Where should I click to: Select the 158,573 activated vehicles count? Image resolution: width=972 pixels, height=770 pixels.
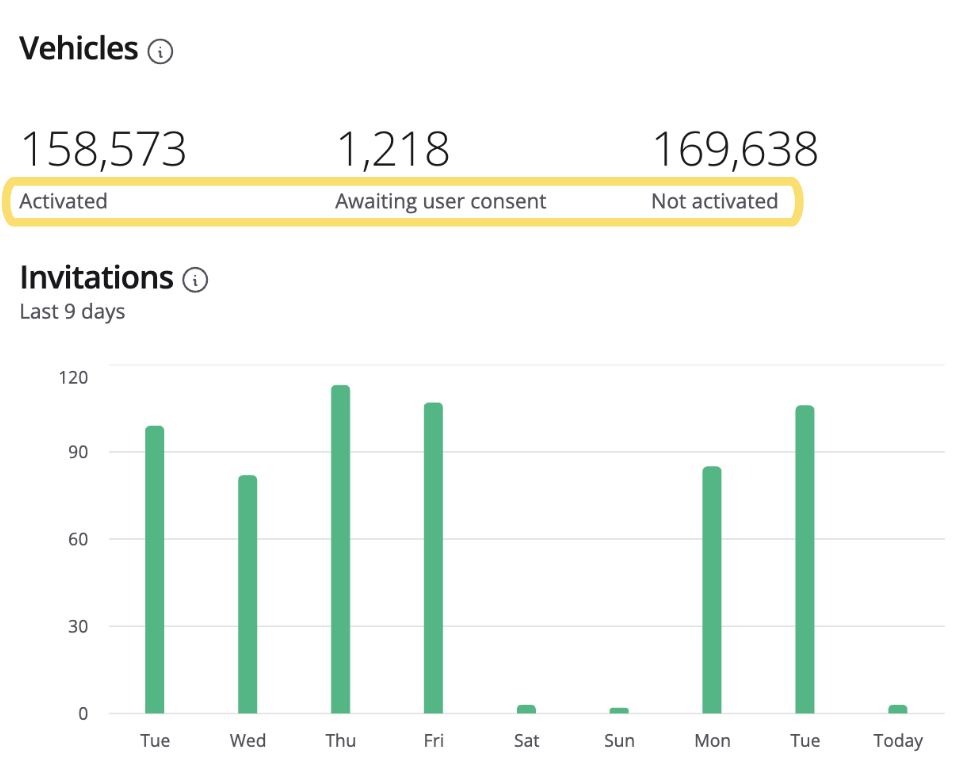point(103,149)
